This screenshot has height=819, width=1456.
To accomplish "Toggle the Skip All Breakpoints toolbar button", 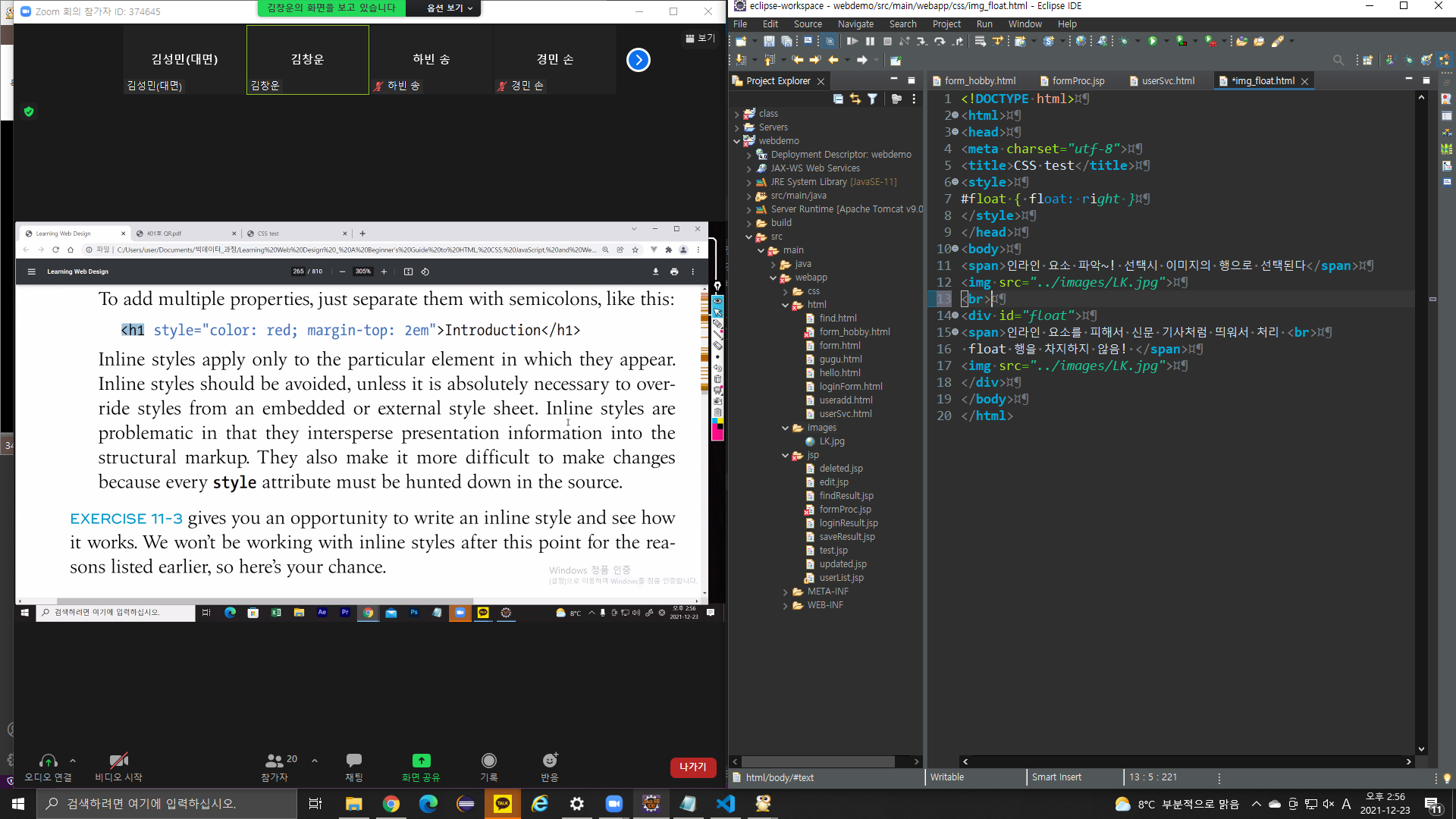I will (x=830, y=41).
